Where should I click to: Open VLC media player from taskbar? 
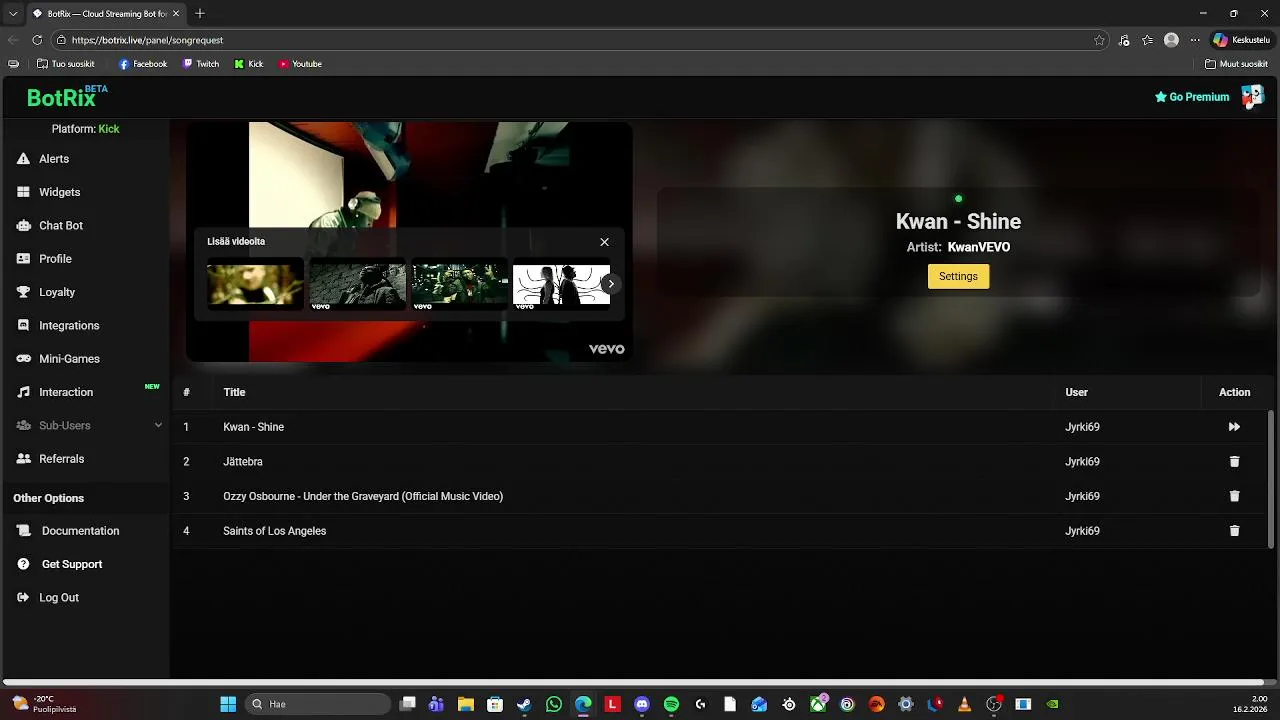tap(964, 704)
